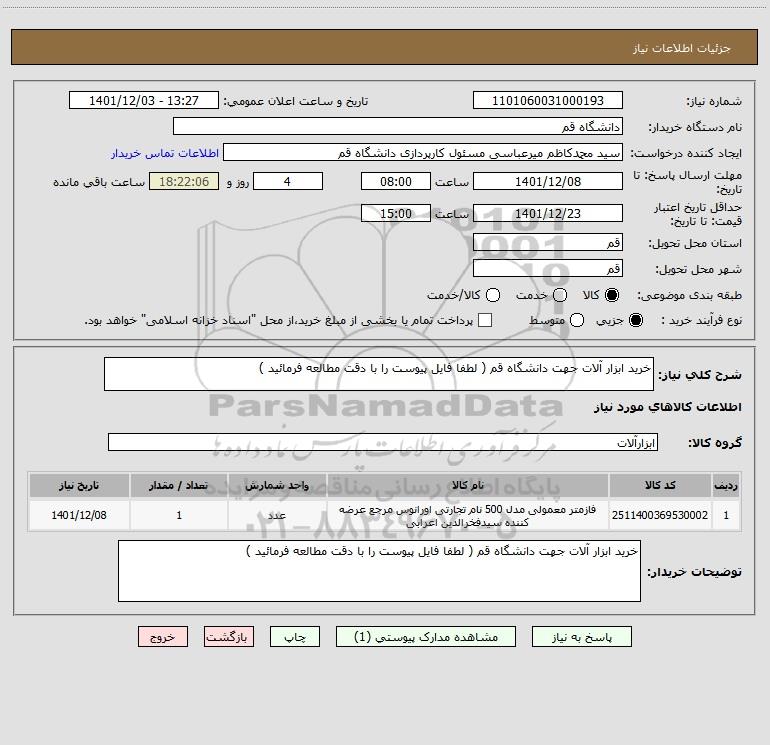The image size is (770, 745).
Task: Click the row number cell 1
Action: point(726,515)
